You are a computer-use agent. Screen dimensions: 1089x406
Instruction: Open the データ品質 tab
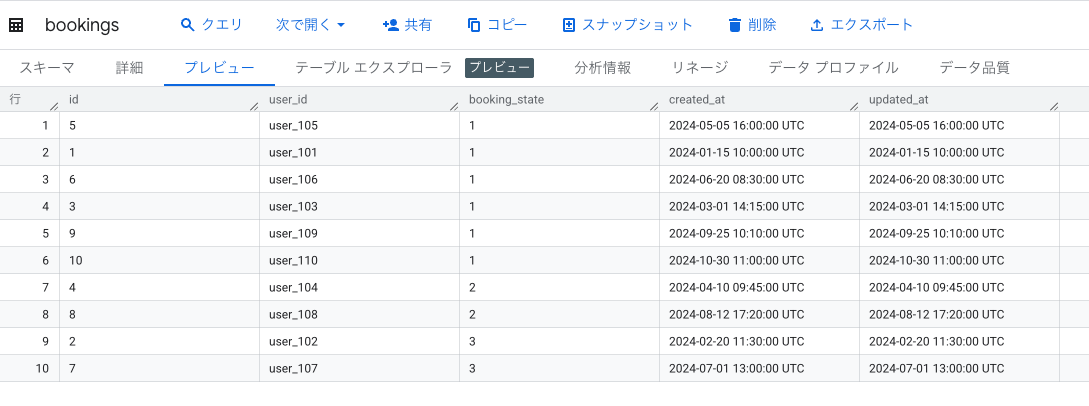pos(974,67)
